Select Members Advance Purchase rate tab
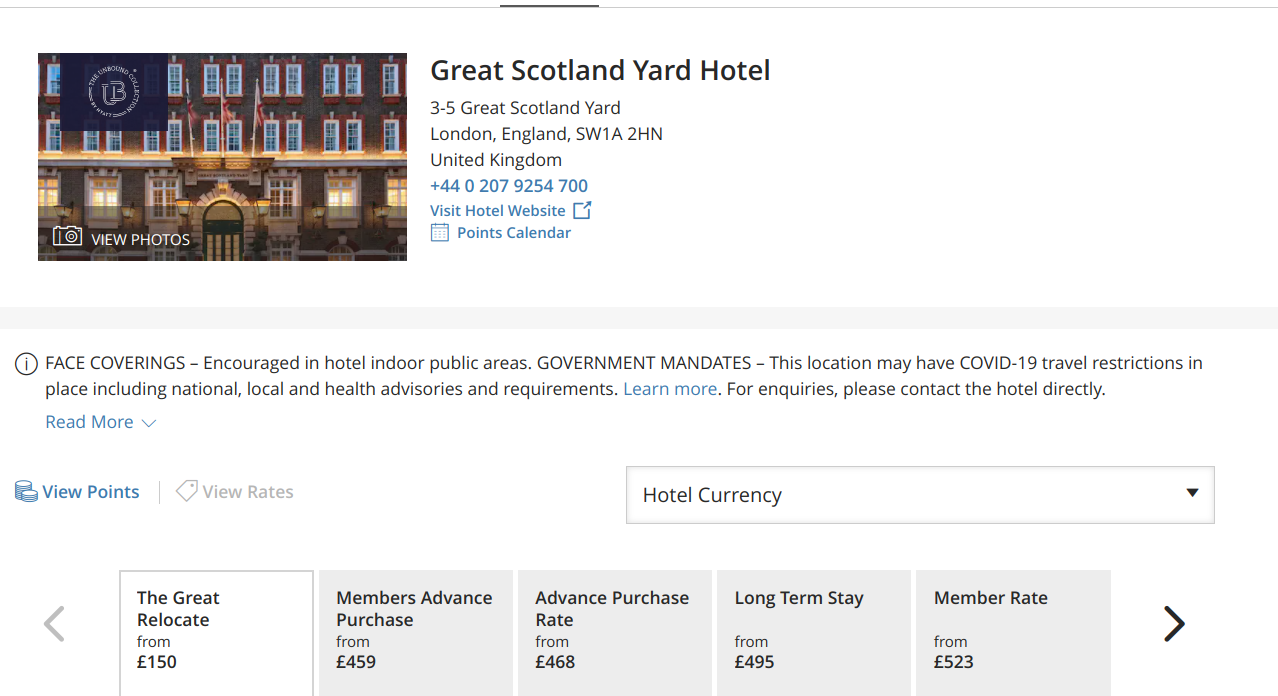1278x696 pixels. [x=415, y=632]
